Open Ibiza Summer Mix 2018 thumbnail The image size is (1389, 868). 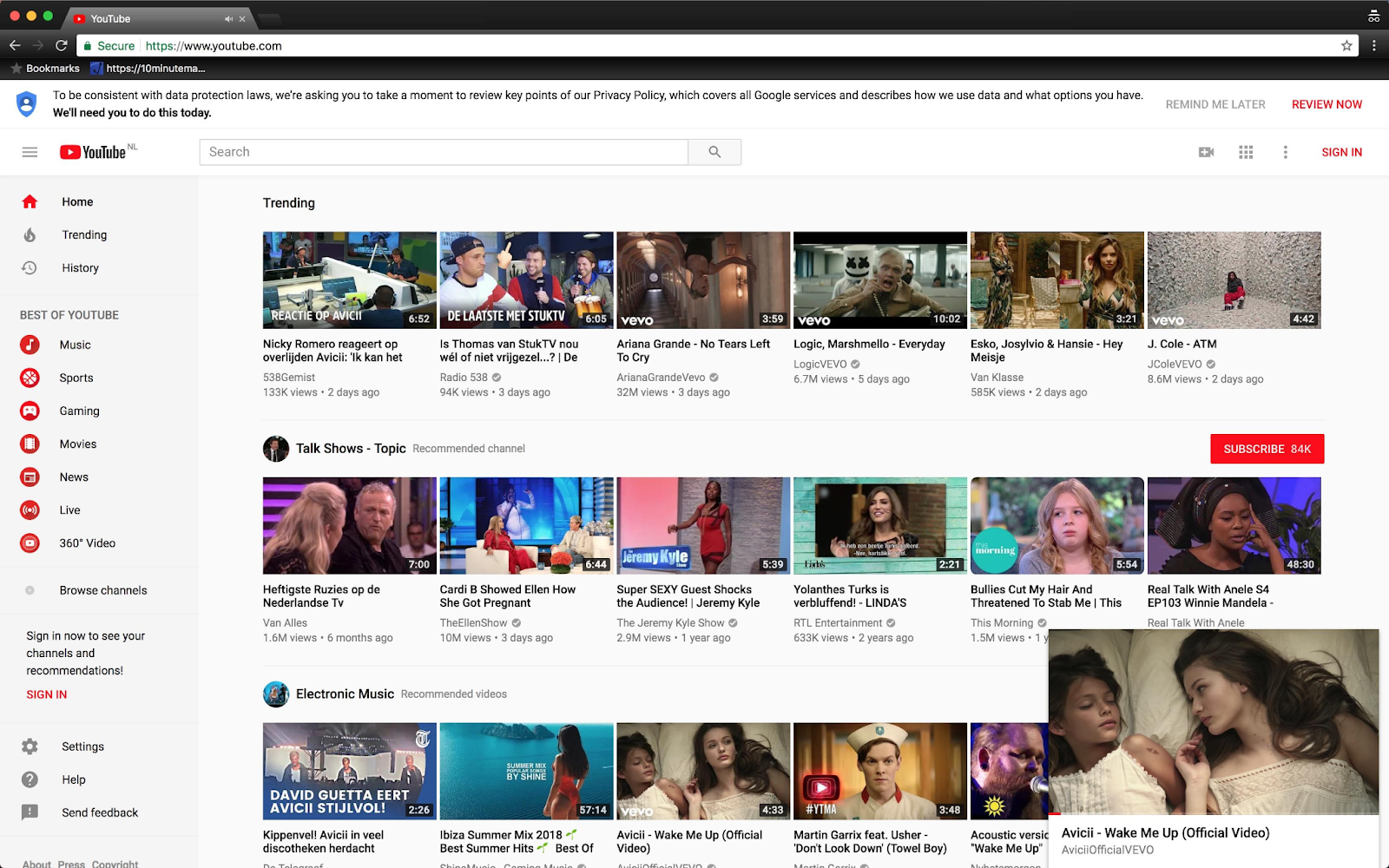(x=526, y=771)
